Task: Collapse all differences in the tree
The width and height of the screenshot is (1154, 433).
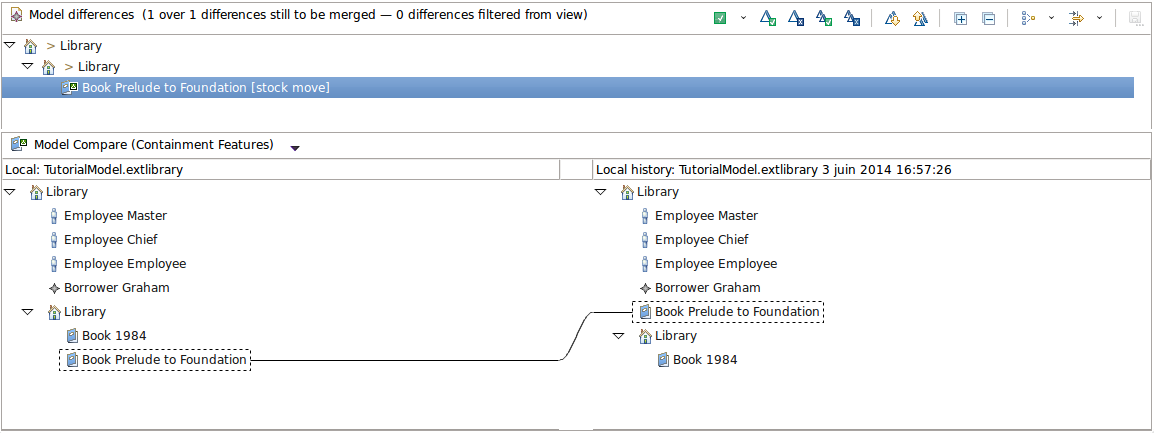Action: coord(988,18)
